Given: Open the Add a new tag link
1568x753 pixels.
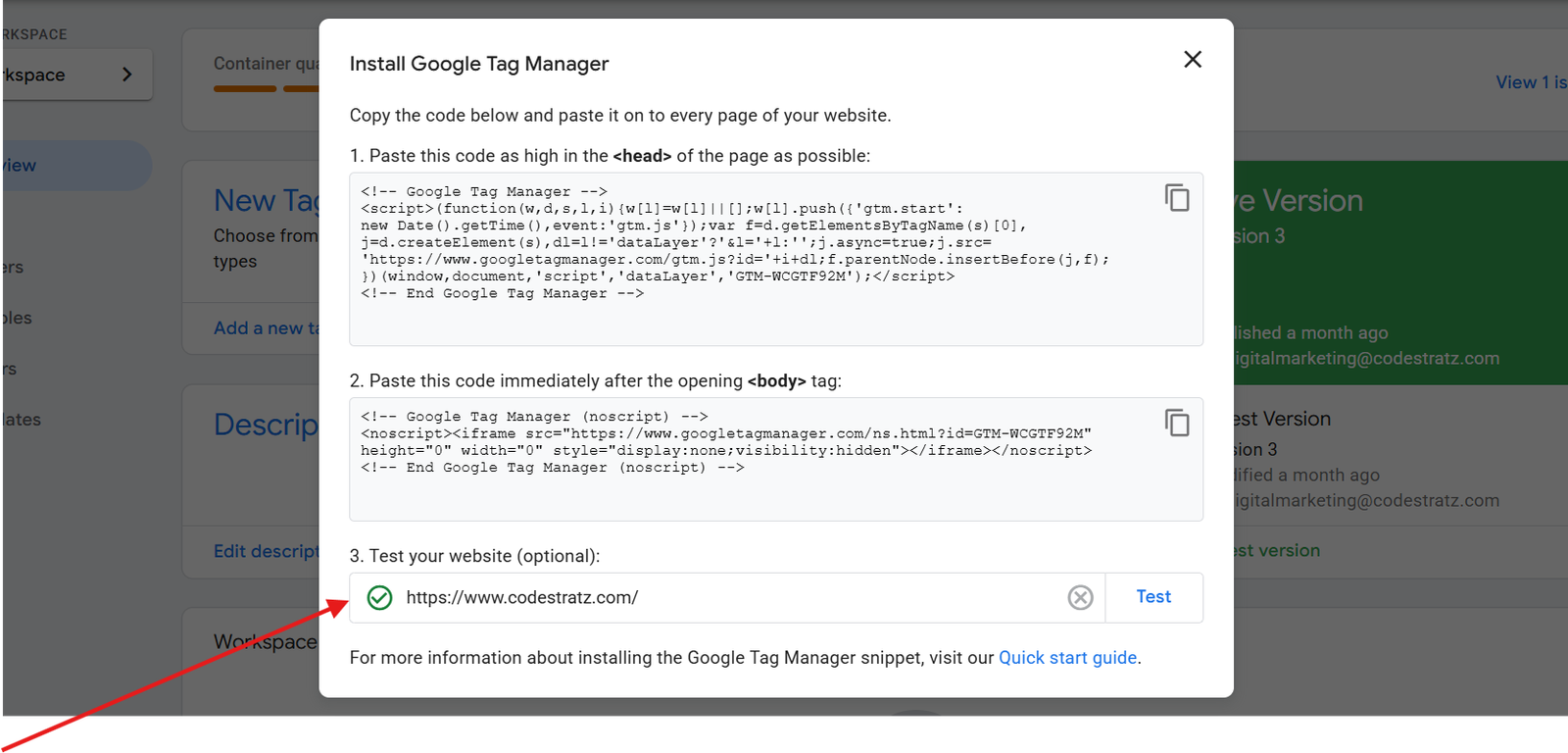Looking at the screenshot, I should (x=267, y=328).
